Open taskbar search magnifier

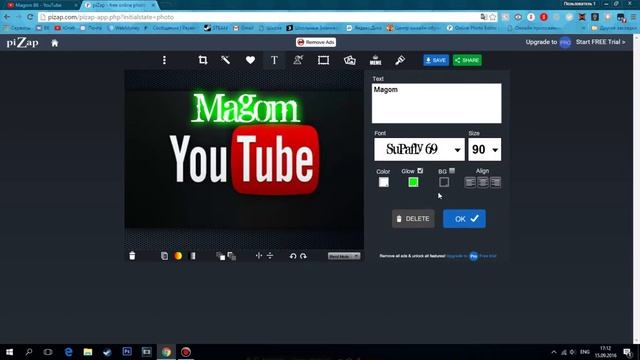pyautogui.click(x=29, y=352)
